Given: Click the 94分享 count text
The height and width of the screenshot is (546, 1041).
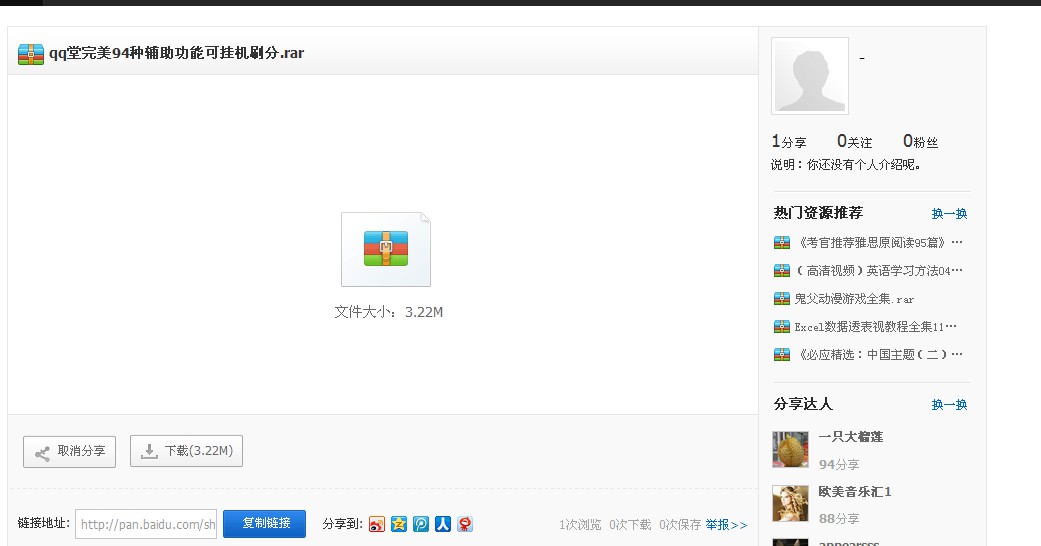Looking at the screenshot, I should click(839, 464).
